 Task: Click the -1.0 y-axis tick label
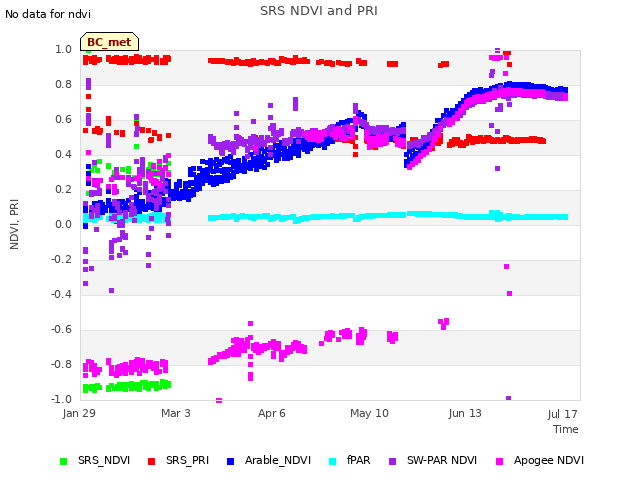[x=61, y=399]
